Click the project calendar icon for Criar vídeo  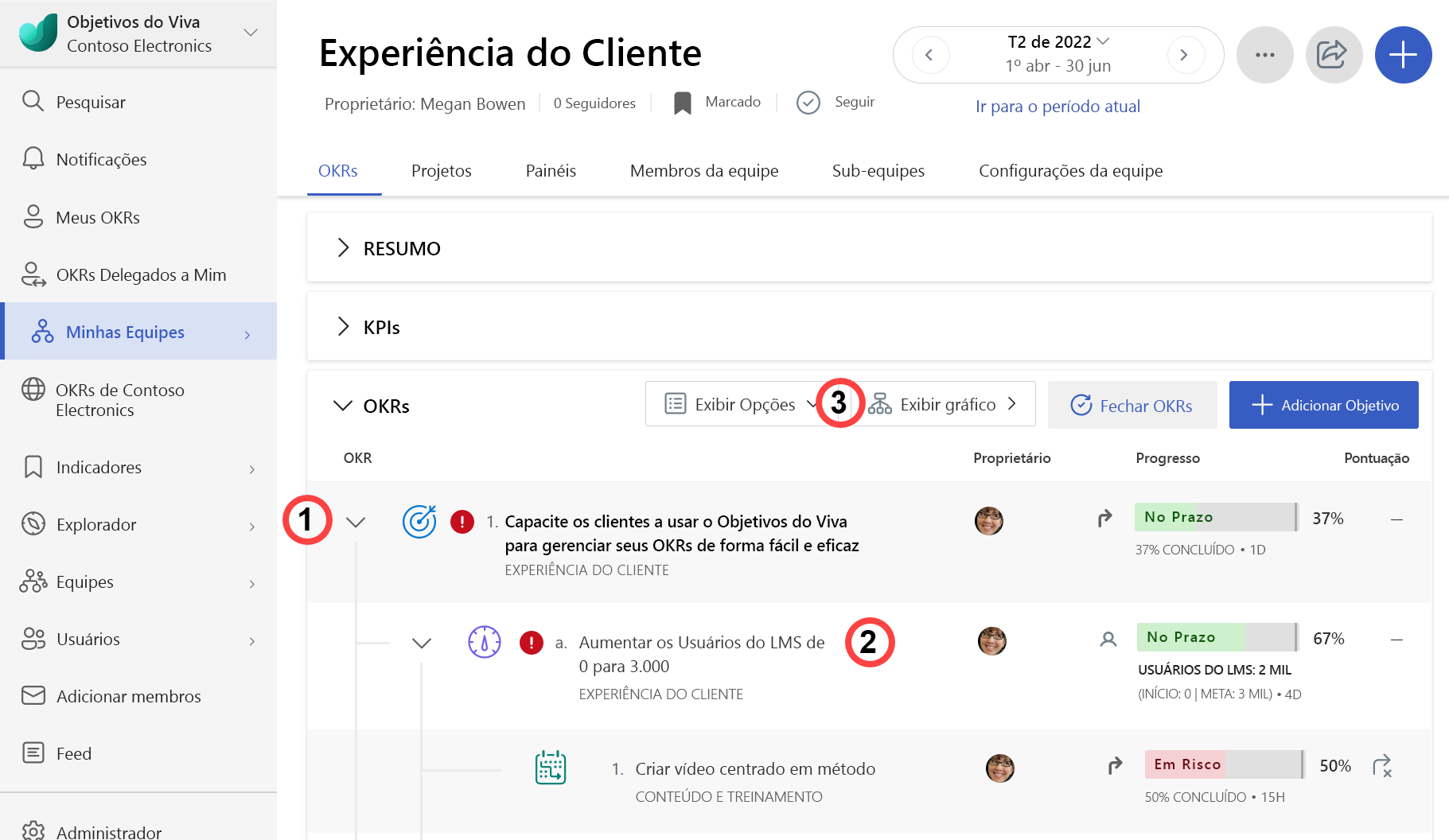[x=550, y=768]
